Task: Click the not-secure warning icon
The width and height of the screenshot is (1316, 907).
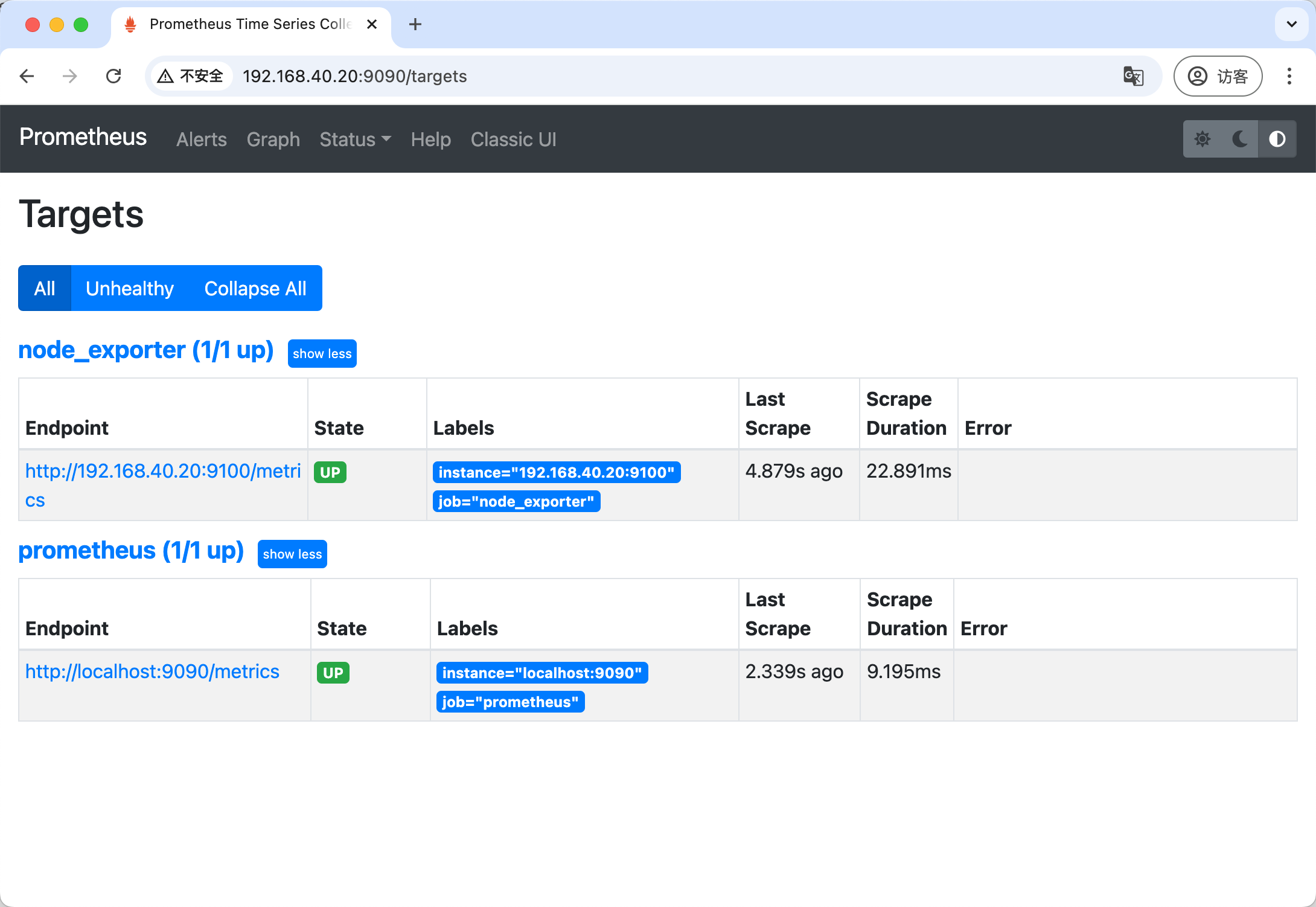Action: point(165,76)
